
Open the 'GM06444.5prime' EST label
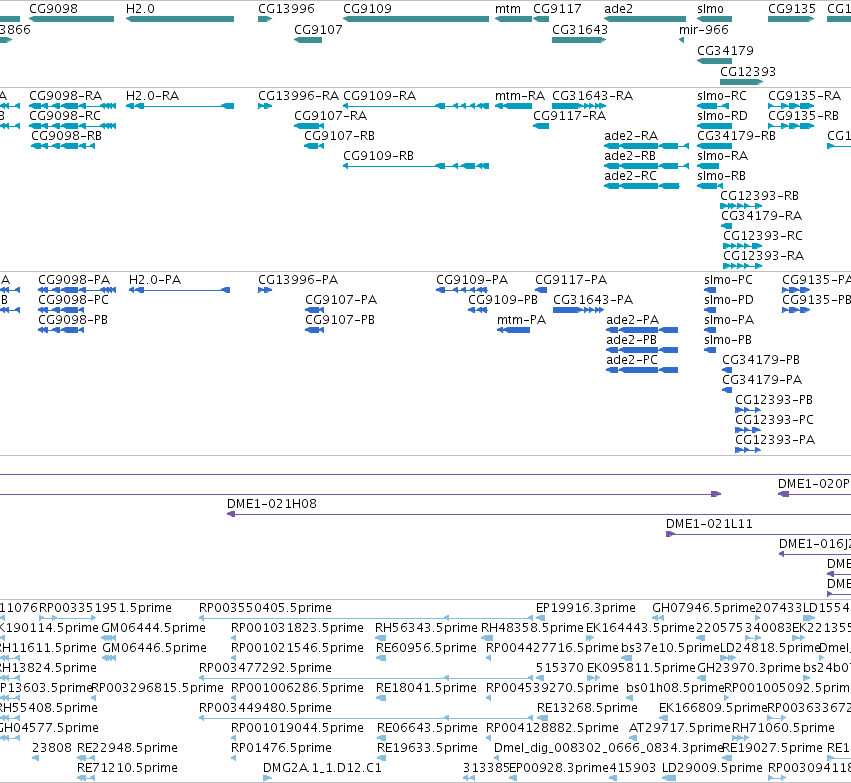click(153, 628)
